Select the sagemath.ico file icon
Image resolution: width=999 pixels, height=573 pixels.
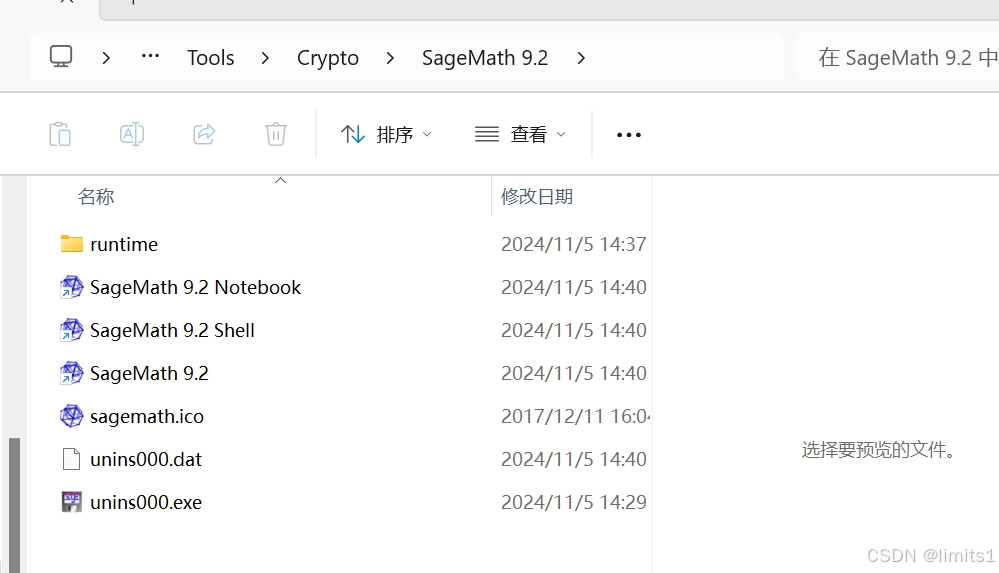(71, 416)
